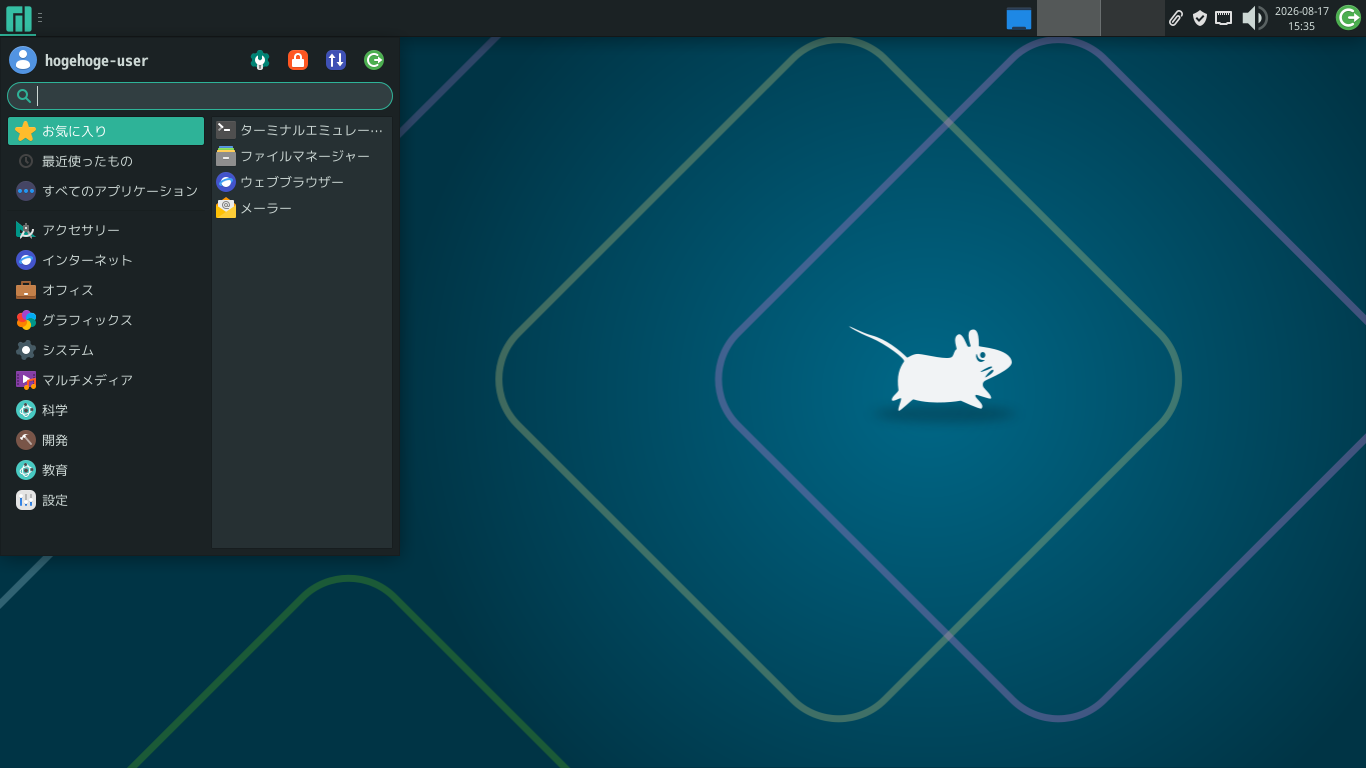Browse the アクセサリー category

coord(106,230)
